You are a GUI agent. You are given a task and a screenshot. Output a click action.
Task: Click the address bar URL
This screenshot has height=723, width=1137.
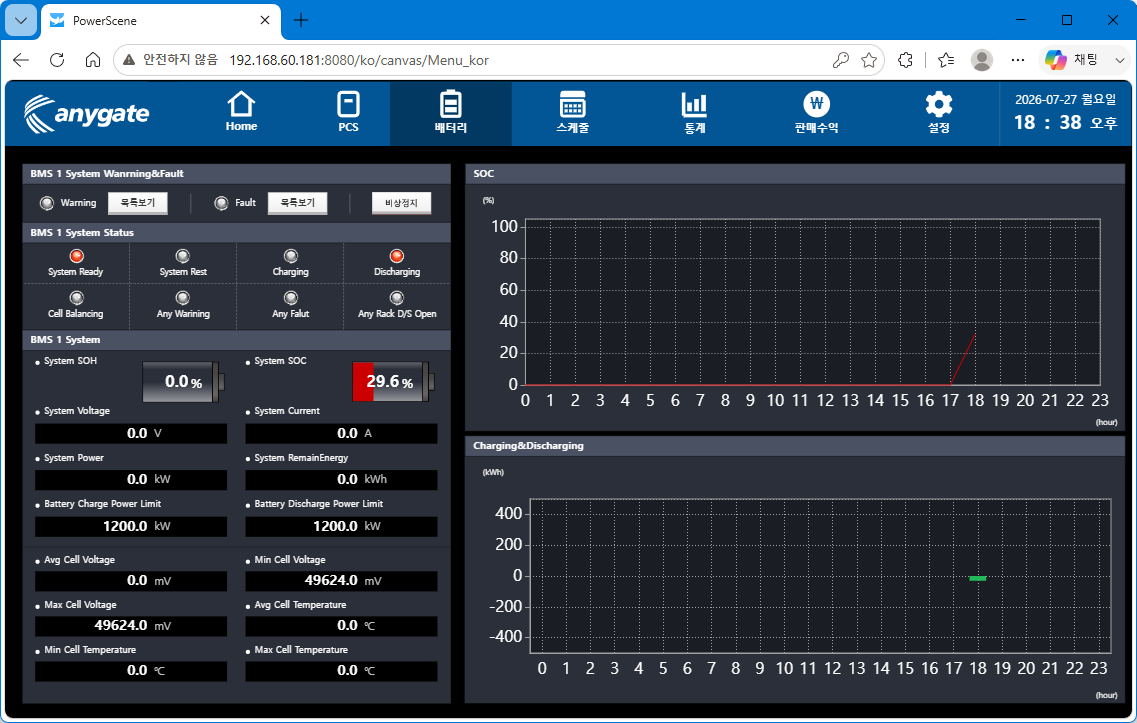[x=359, y=60]
